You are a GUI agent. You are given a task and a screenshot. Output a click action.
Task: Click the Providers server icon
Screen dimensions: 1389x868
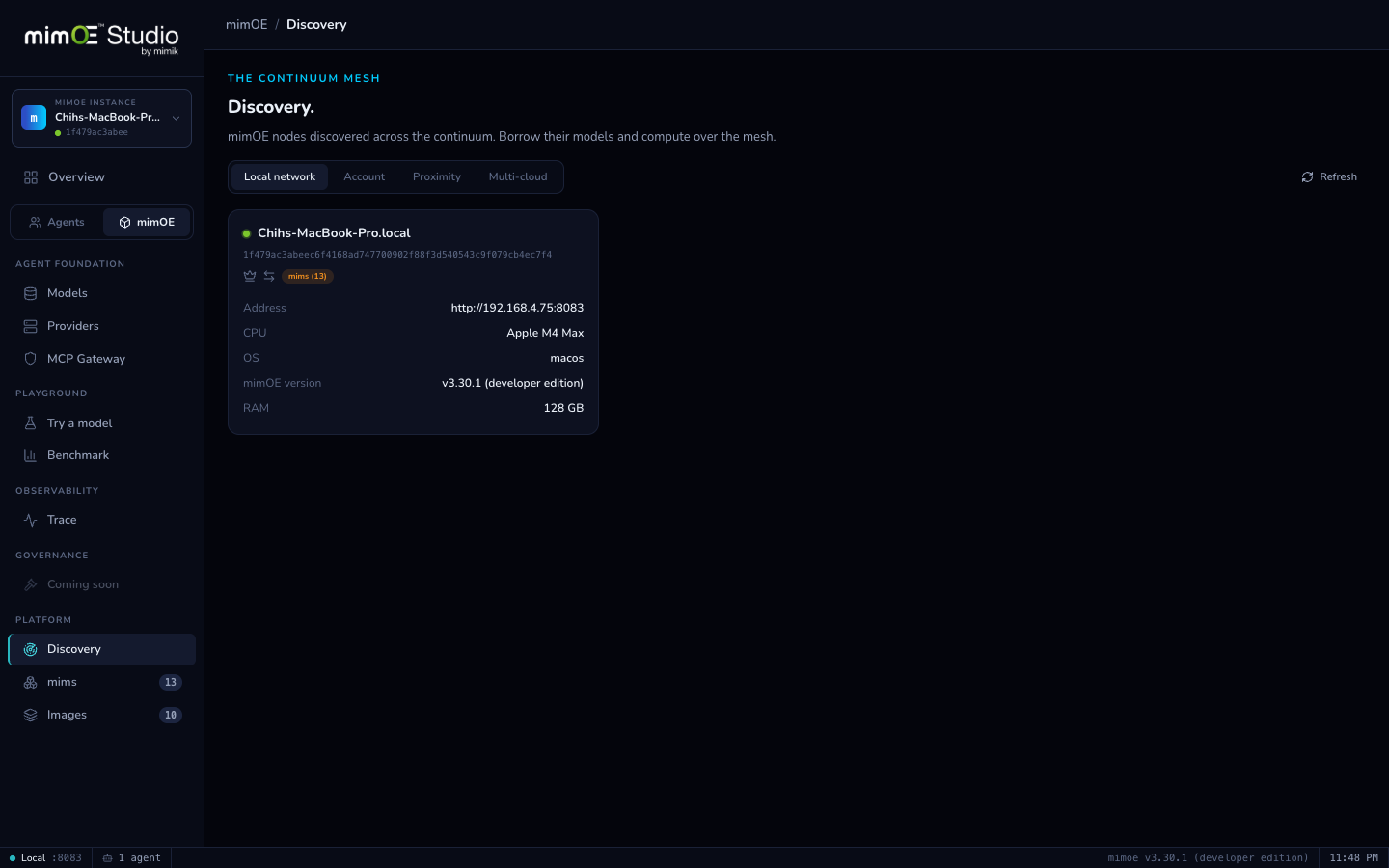pyautogui.click(x=30, y=326)
